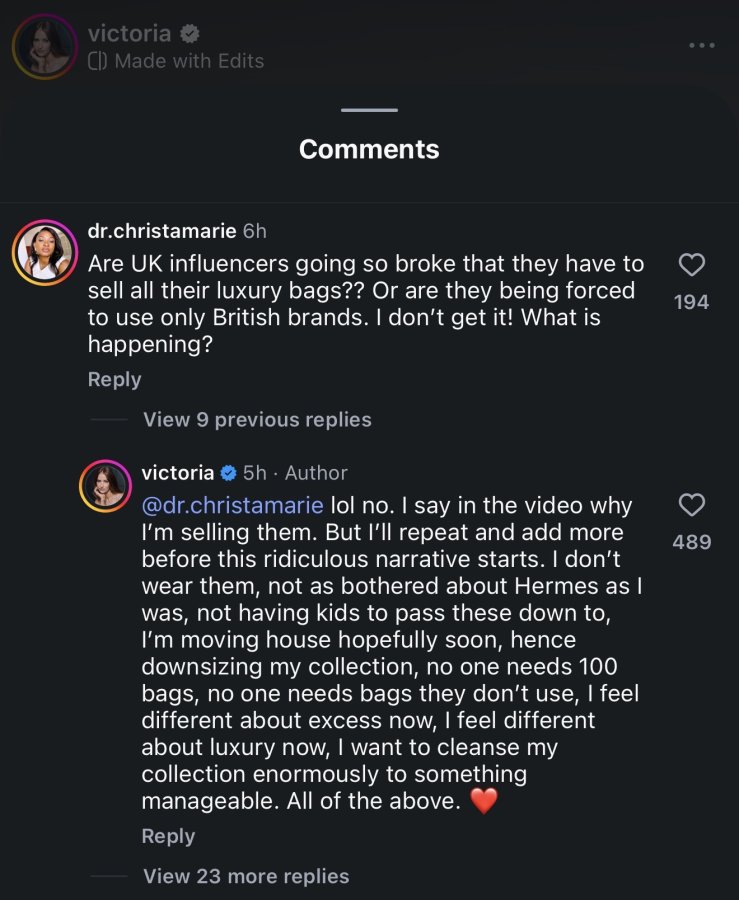Reply to victoria's author comment
Image resolution: width=739 pixels, height=900 pixels.
pyautogui.click(x=168, y=836)
